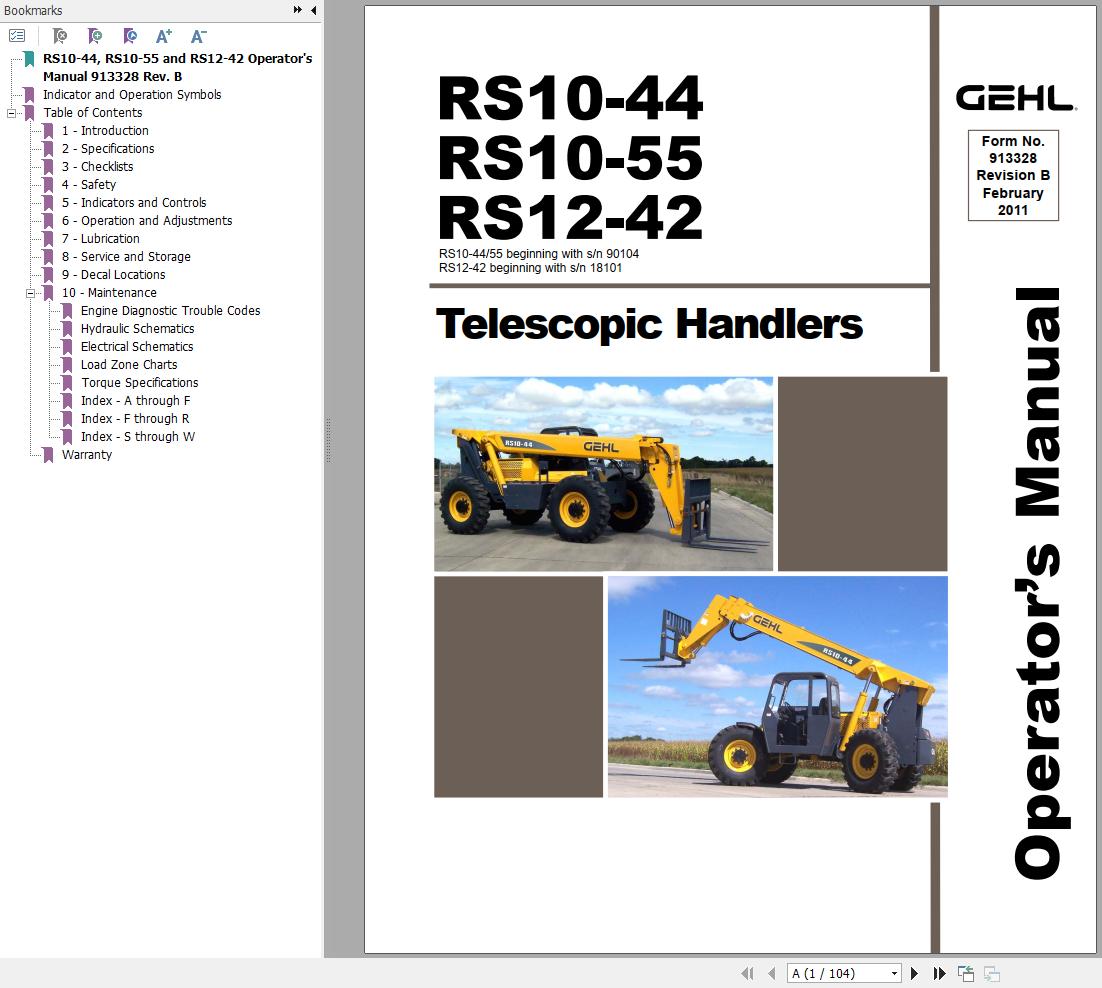
Task: Open the Index - F through R bookmark
Action: pyautogui.click(x=135, y=419)
